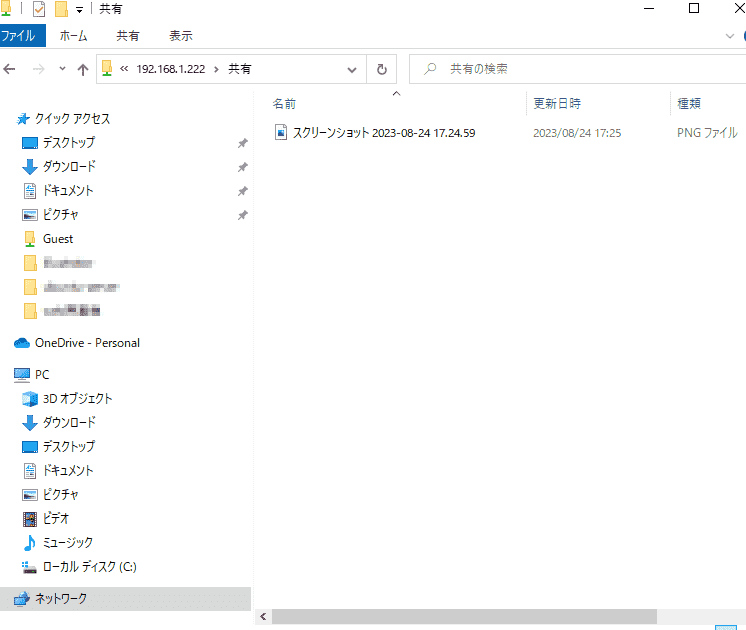This screenshot has height=630, width=746.
Task: Switch to the View ribbon tab
Action: tap(181, 36)
